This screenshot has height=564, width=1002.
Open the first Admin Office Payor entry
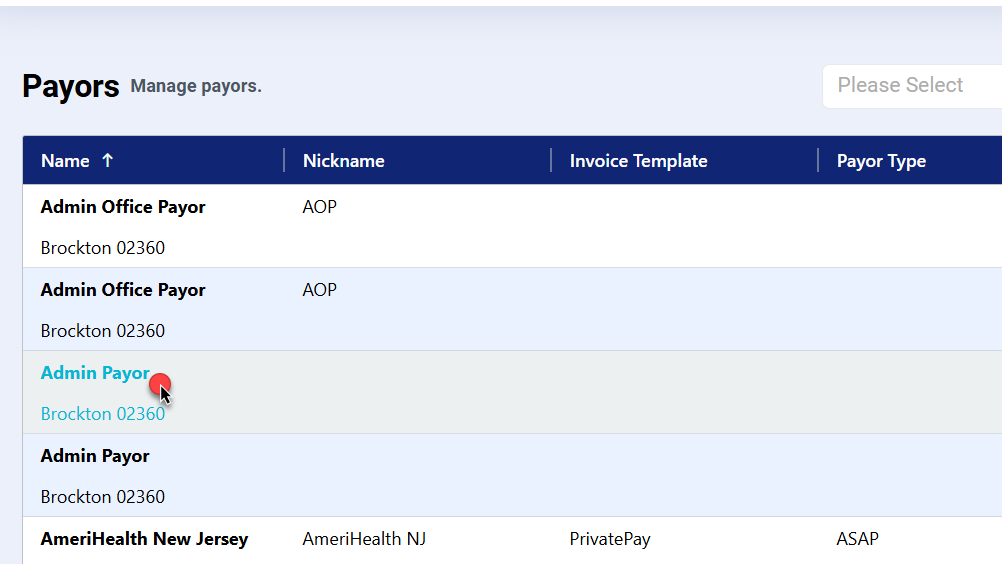click(123, 207)
